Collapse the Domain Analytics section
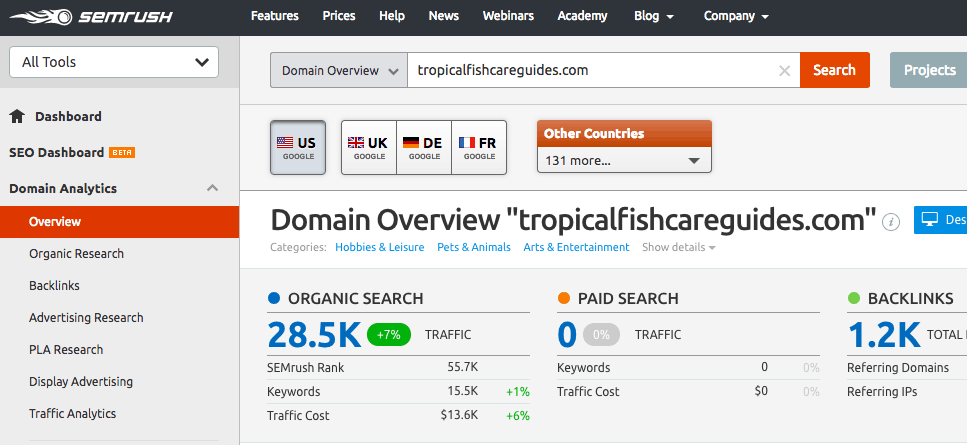 pos(213,188)
